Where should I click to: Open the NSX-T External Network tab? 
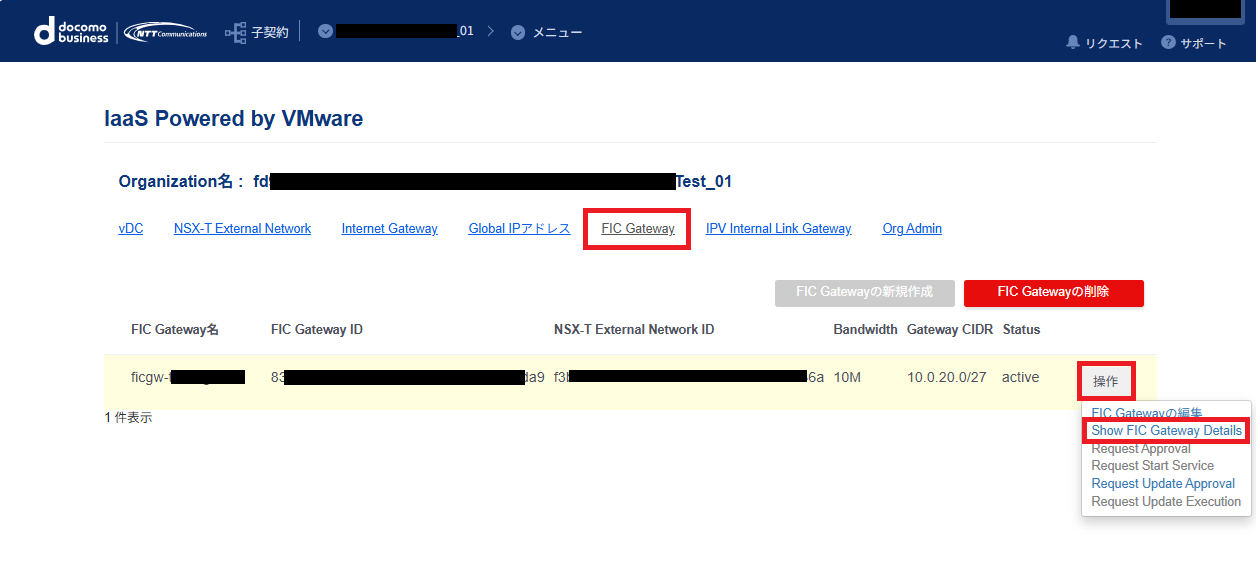click(x=242, y=229)
